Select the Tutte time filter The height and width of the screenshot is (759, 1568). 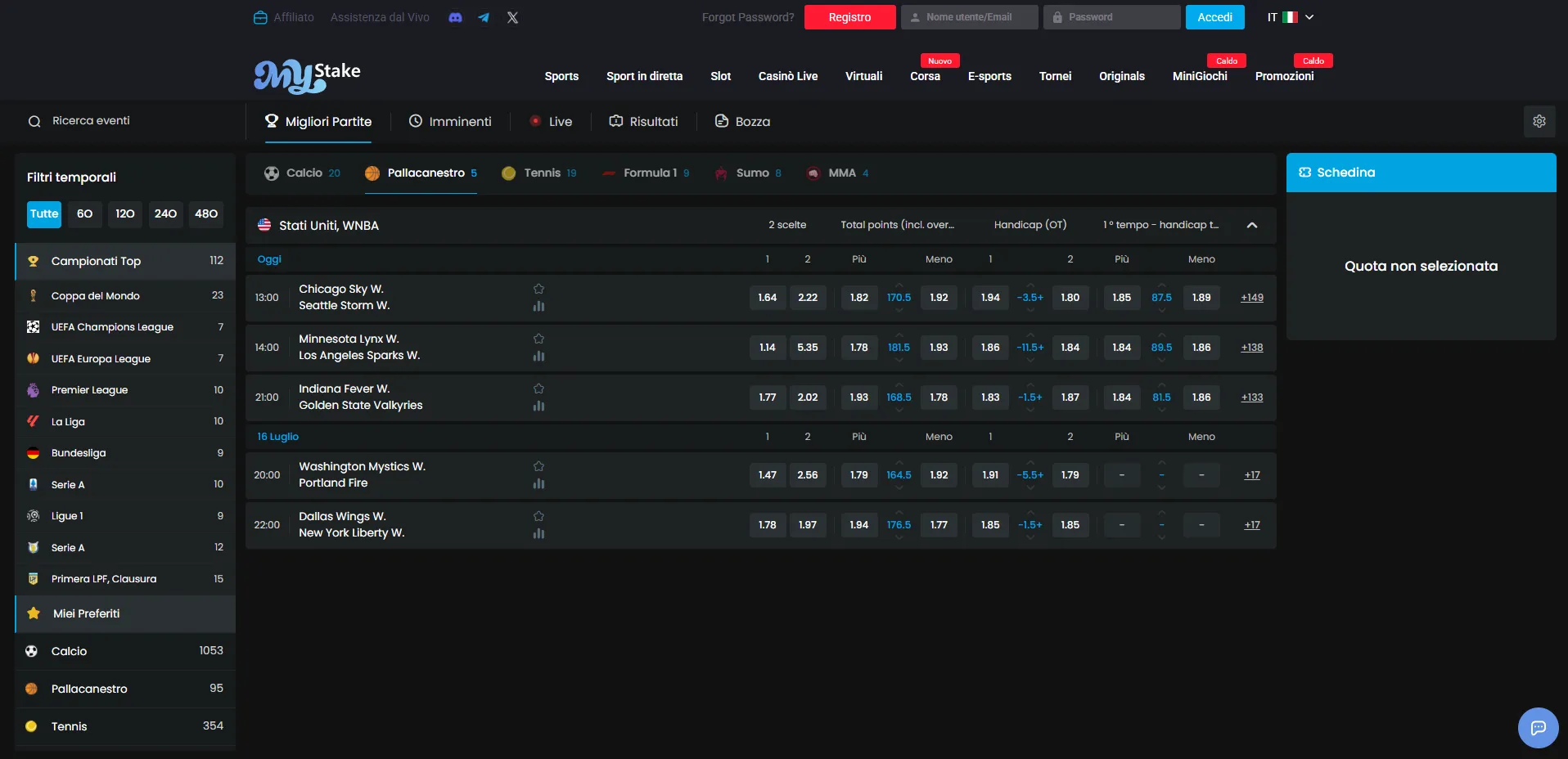click(44, 214)
